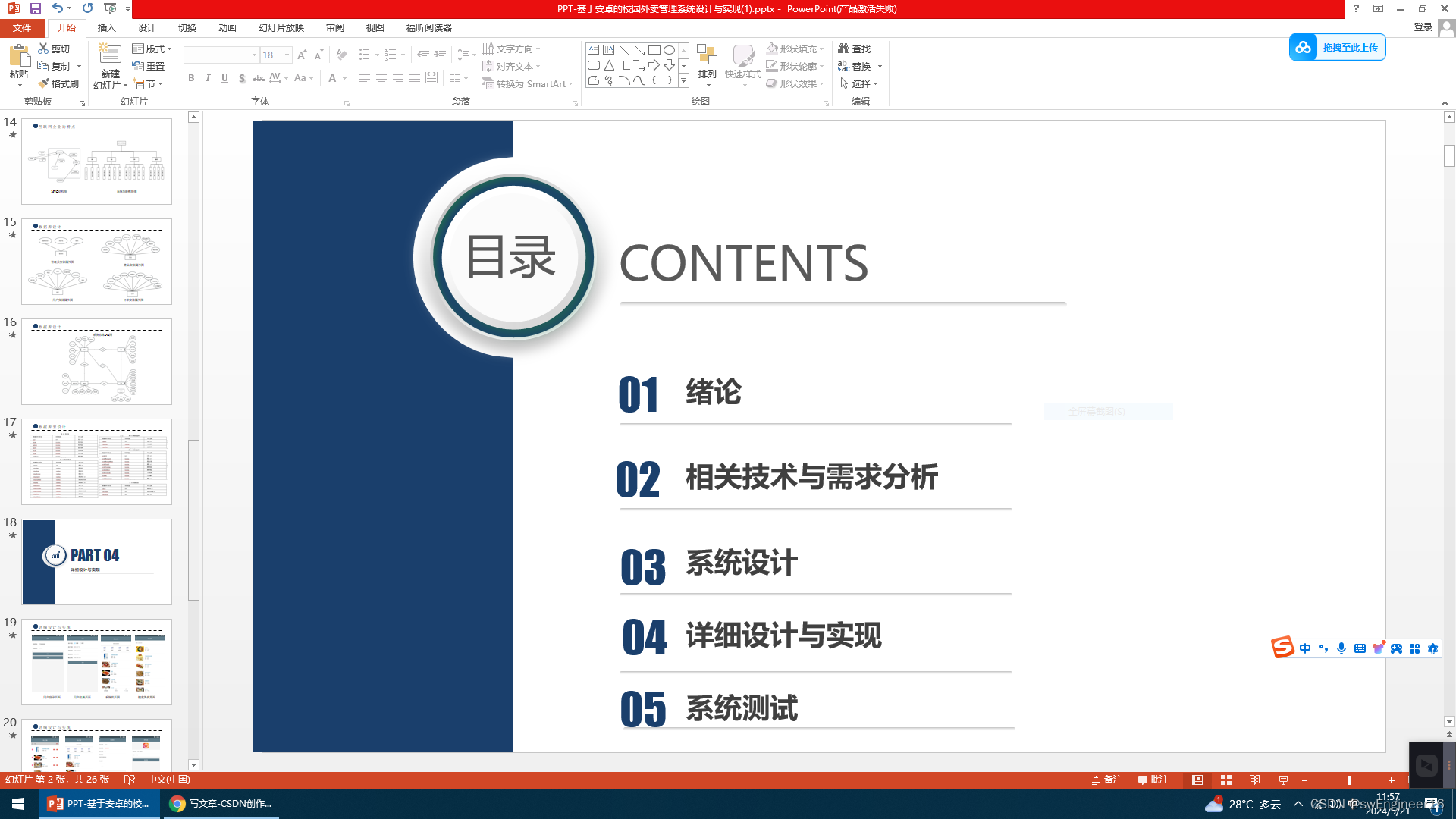Select the oval shape in the gallery
Viewport: 1456px width, 819px height.
[669, 49]
